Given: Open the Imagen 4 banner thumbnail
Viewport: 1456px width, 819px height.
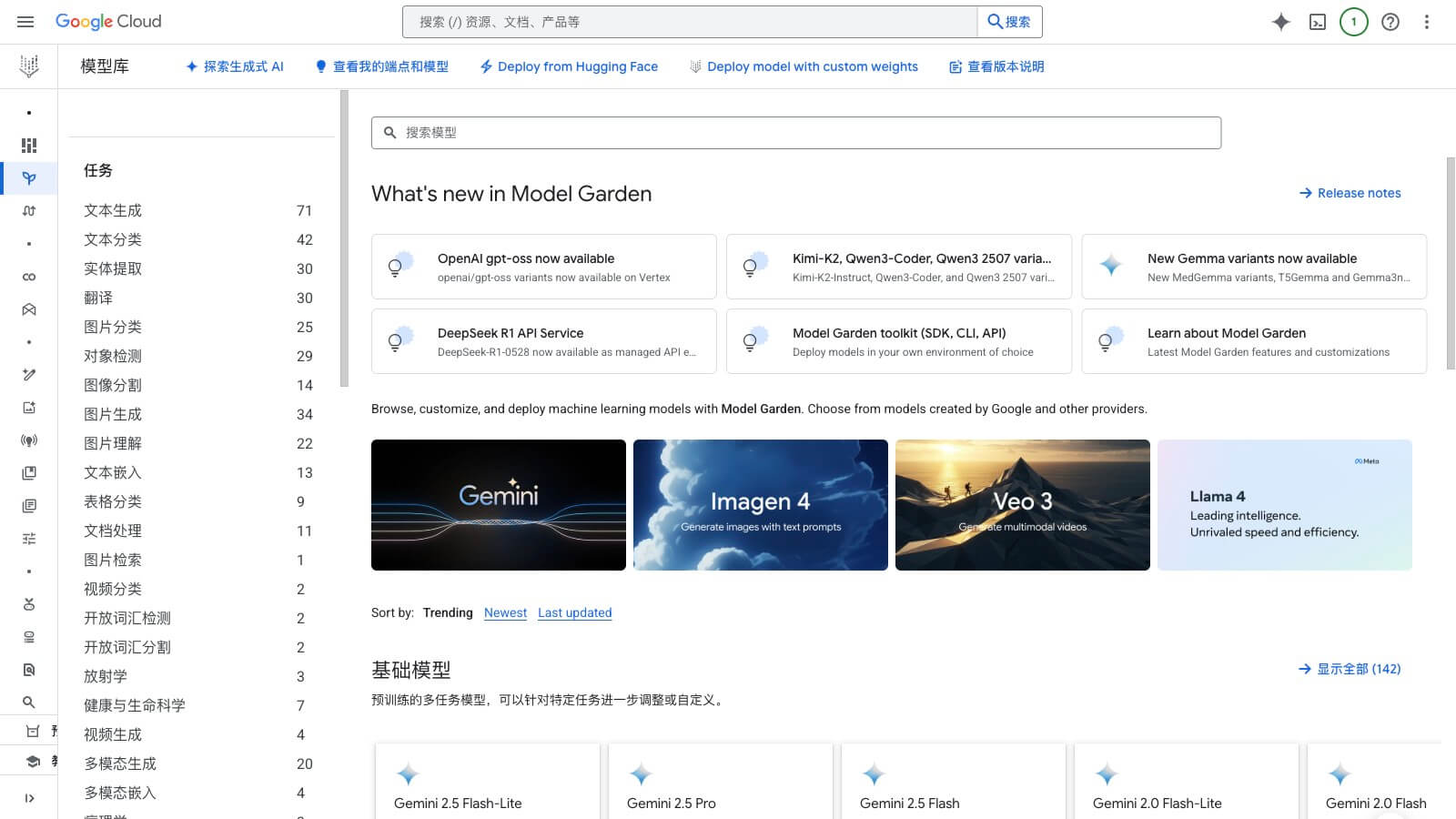Looking at the screenshot, I should click(x=760, y=505).
